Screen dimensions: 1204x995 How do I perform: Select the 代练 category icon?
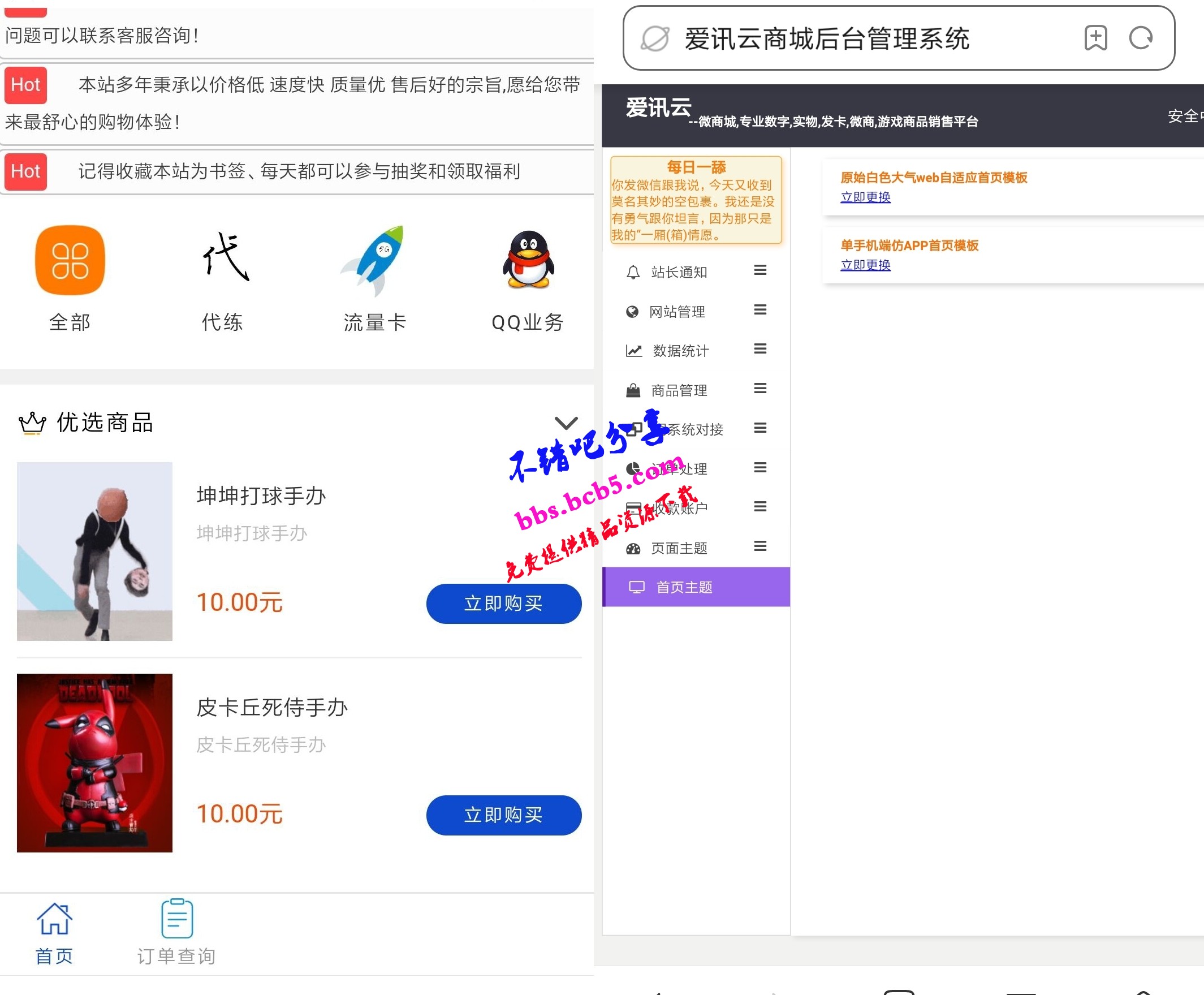225,257
